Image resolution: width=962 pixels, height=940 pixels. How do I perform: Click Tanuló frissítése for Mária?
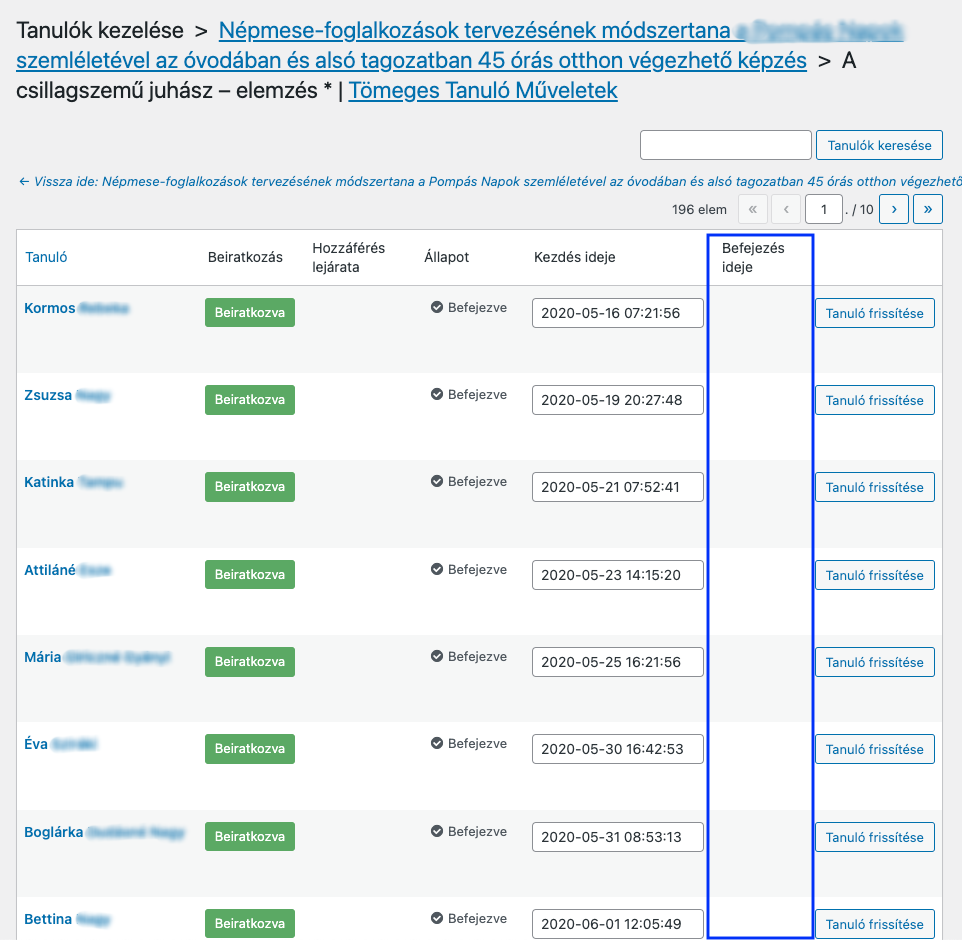[874, 662]
